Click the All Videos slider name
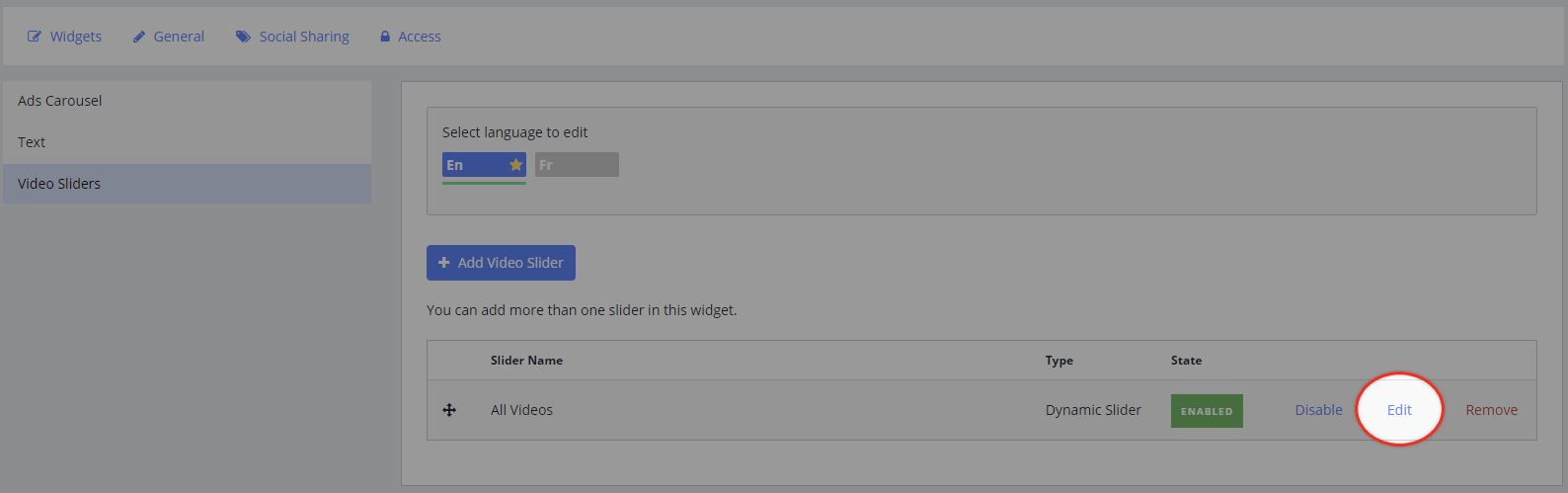The width and height of the screenshot is (1568, 493). click(521, 410)
